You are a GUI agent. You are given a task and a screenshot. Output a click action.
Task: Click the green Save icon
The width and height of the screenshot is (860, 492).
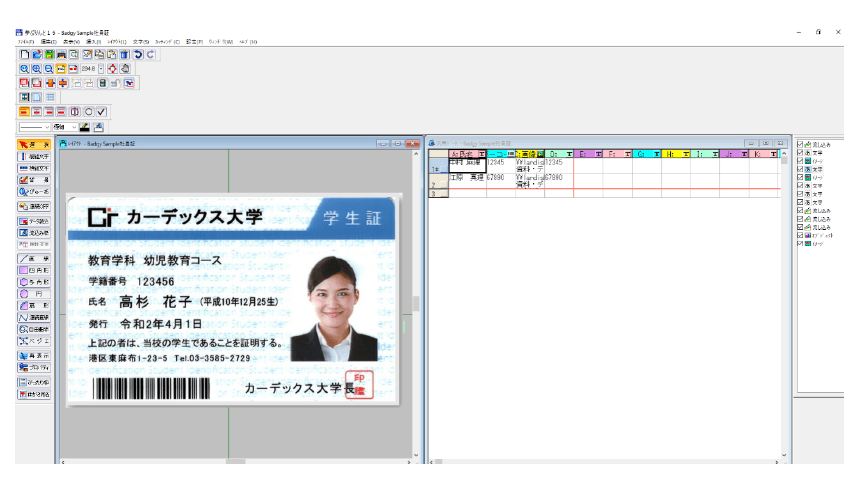(48, 54)
